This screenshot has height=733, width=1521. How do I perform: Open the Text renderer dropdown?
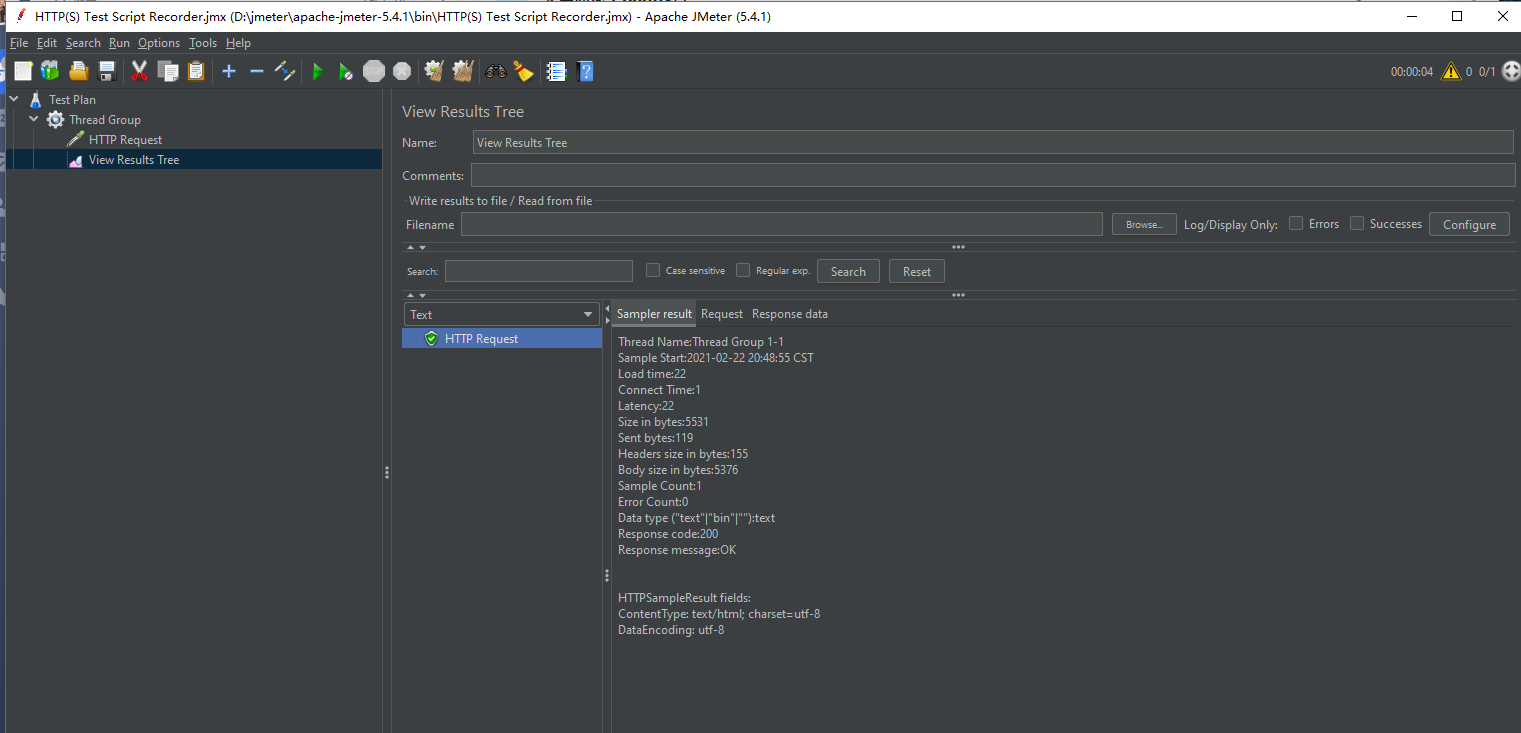[502, 314]
